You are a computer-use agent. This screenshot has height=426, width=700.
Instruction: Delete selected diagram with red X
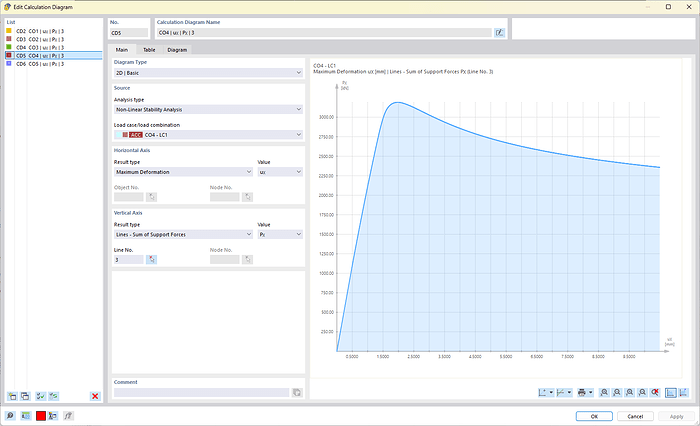click(95, 397)
